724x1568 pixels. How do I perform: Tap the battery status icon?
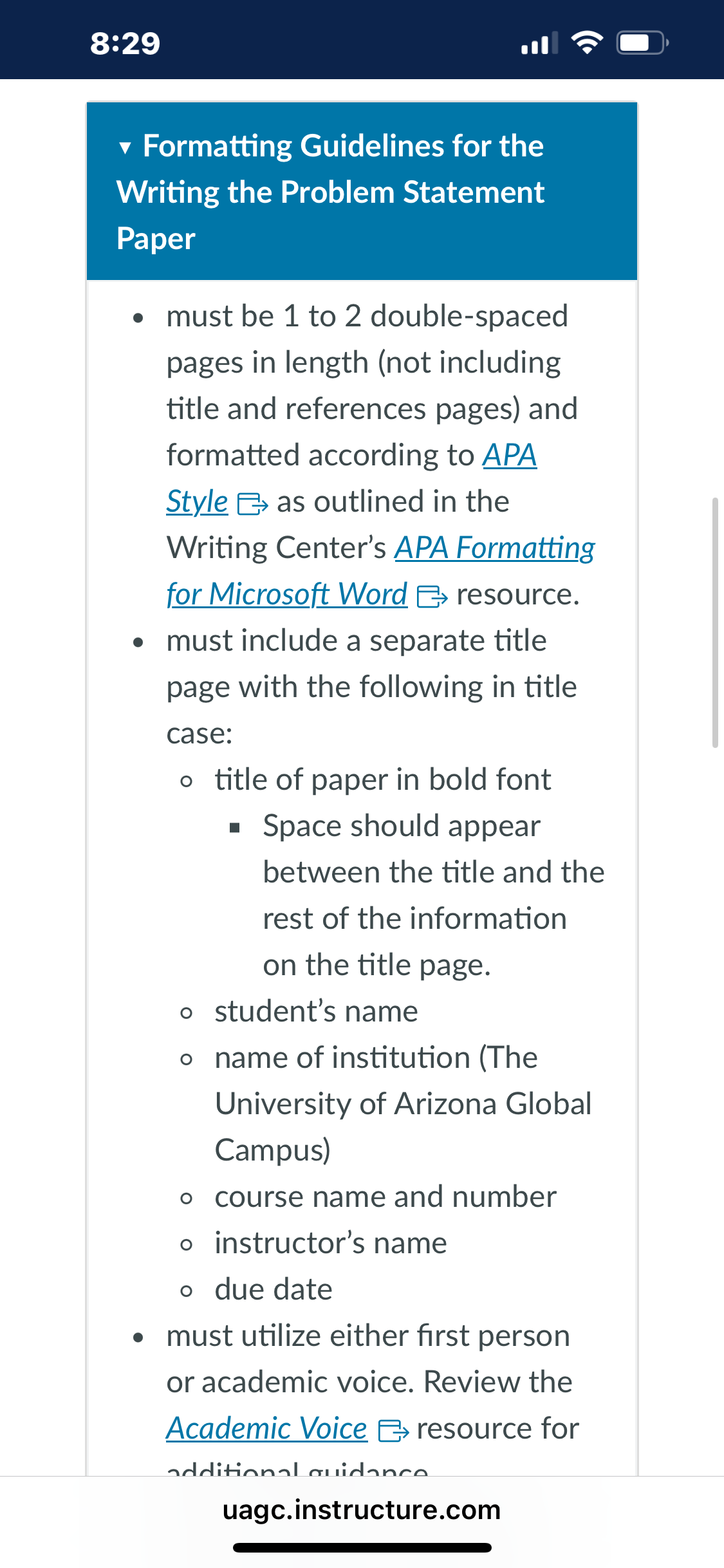click(643, 43)
